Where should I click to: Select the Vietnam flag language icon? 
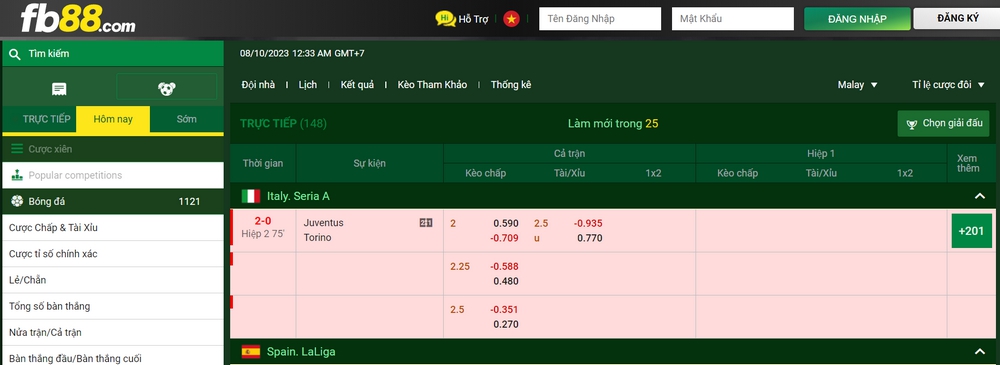(511, 19)
